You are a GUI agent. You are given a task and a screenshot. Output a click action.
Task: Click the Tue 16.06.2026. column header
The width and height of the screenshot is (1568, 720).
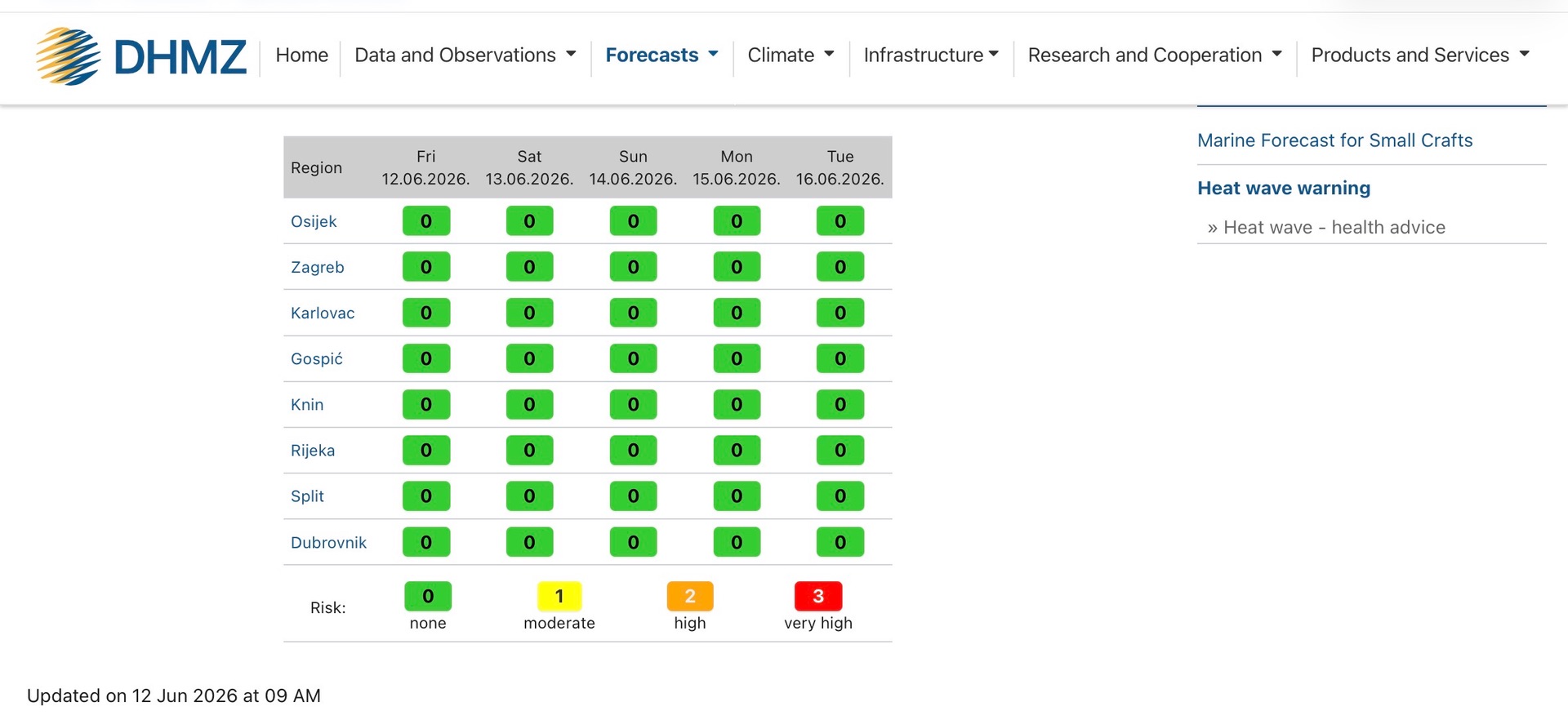point(840,167)
